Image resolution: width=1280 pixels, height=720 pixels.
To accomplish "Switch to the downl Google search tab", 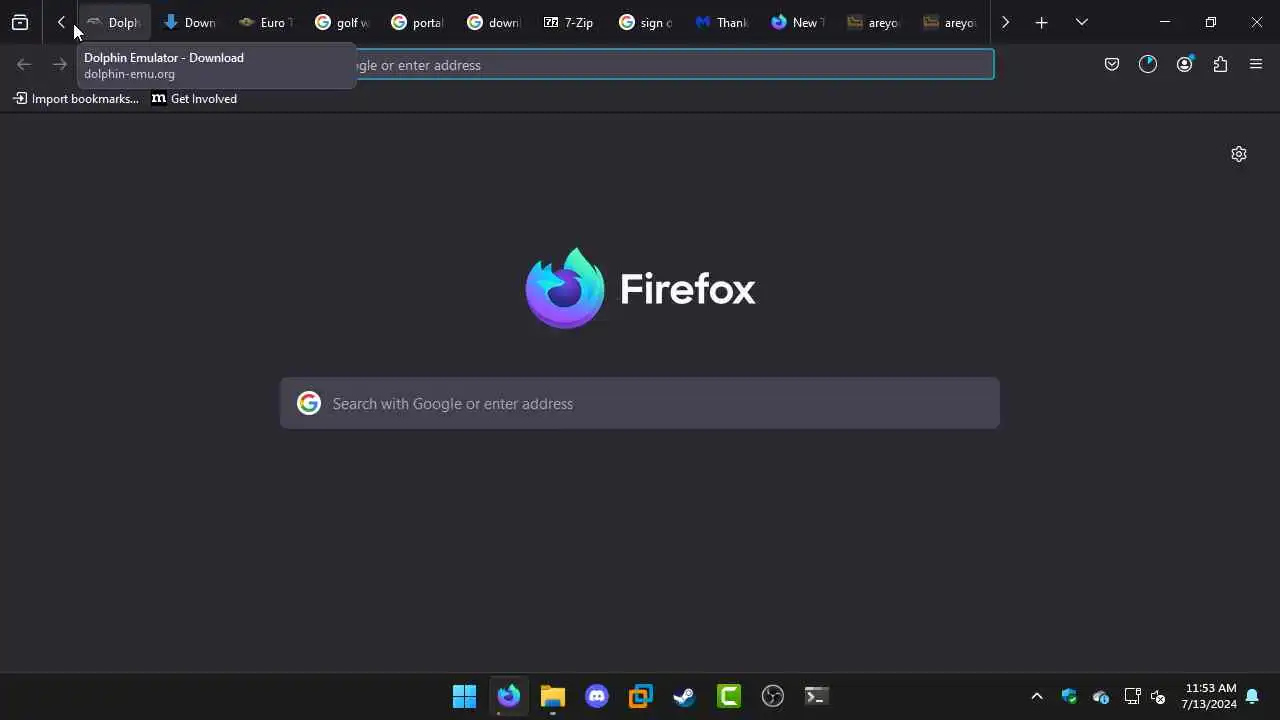I will coord(494,22).
